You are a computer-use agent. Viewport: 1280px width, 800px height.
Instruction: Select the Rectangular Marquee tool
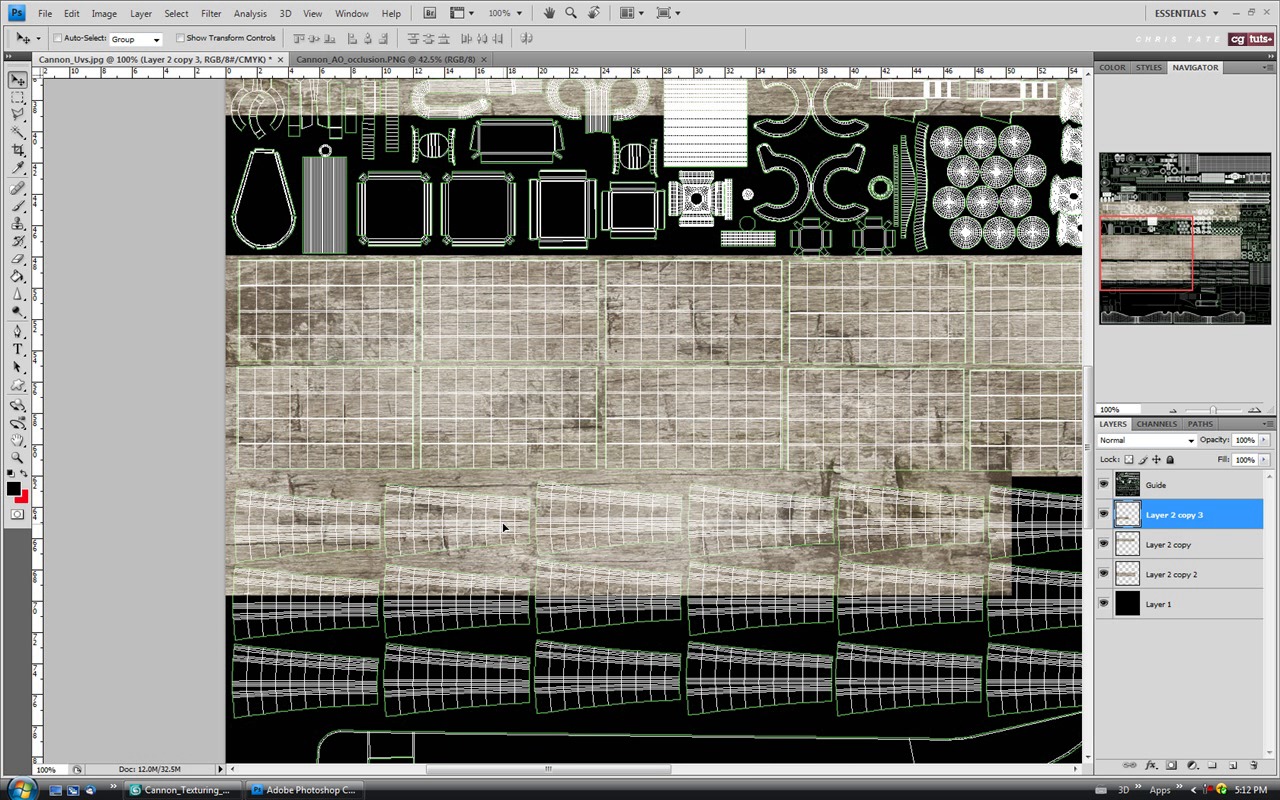[18, 97]
